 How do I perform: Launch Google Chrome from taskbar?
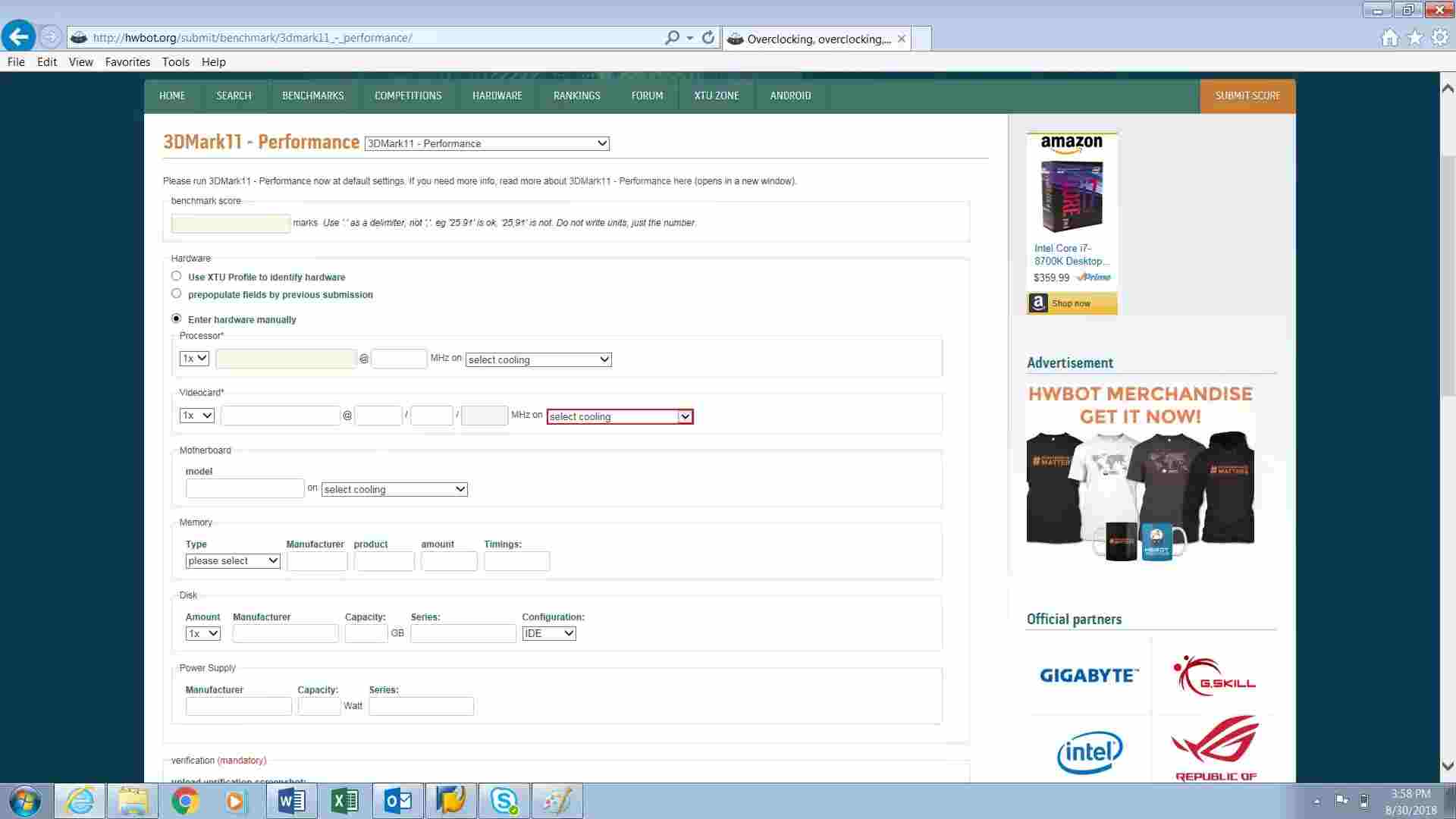pos(185,801)
